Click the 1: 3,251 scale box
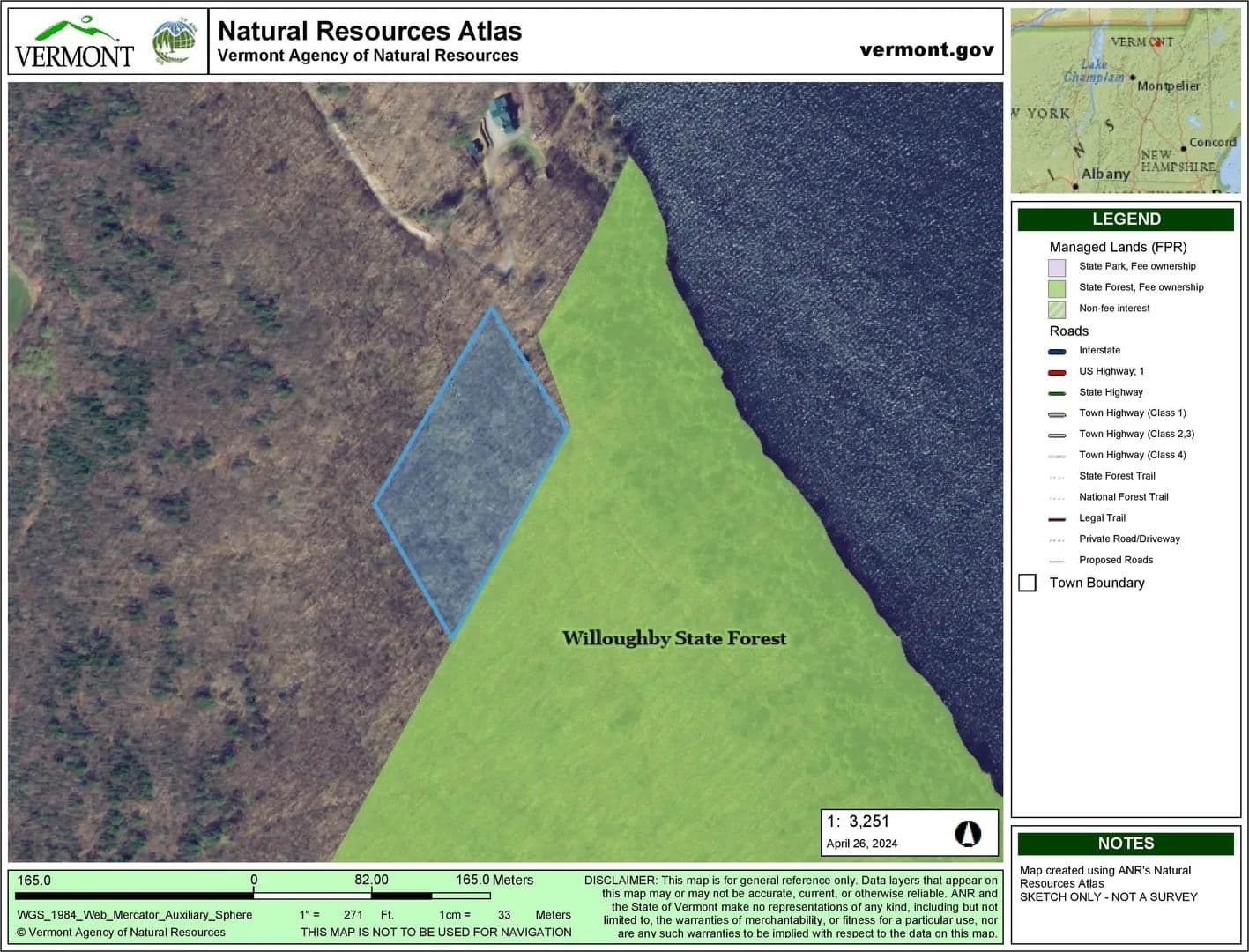The height and width of the screenshot is (952, 1249). point(909,832)
